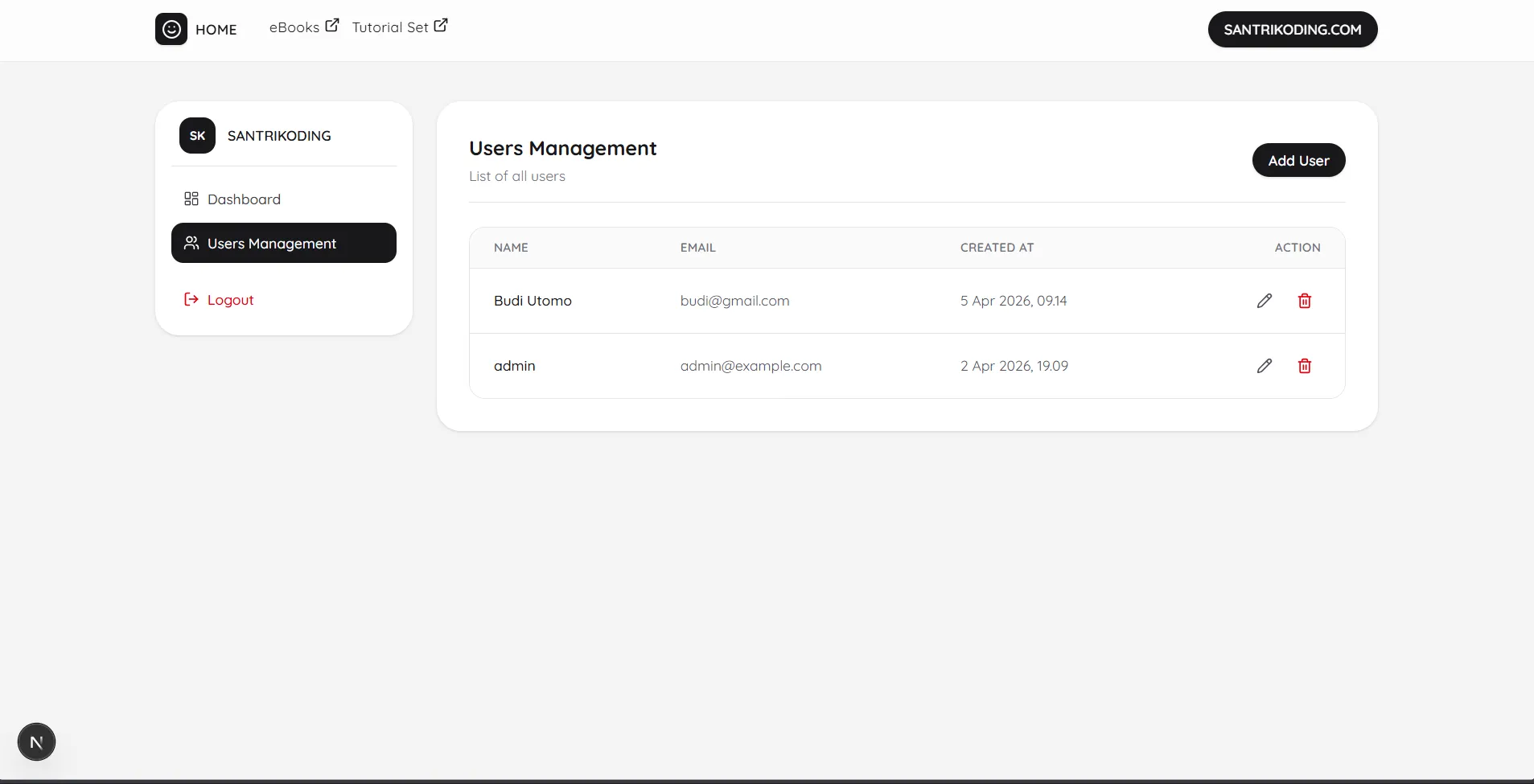Click the Users Management people icon

pyautogui.click(x=191, y=243)
